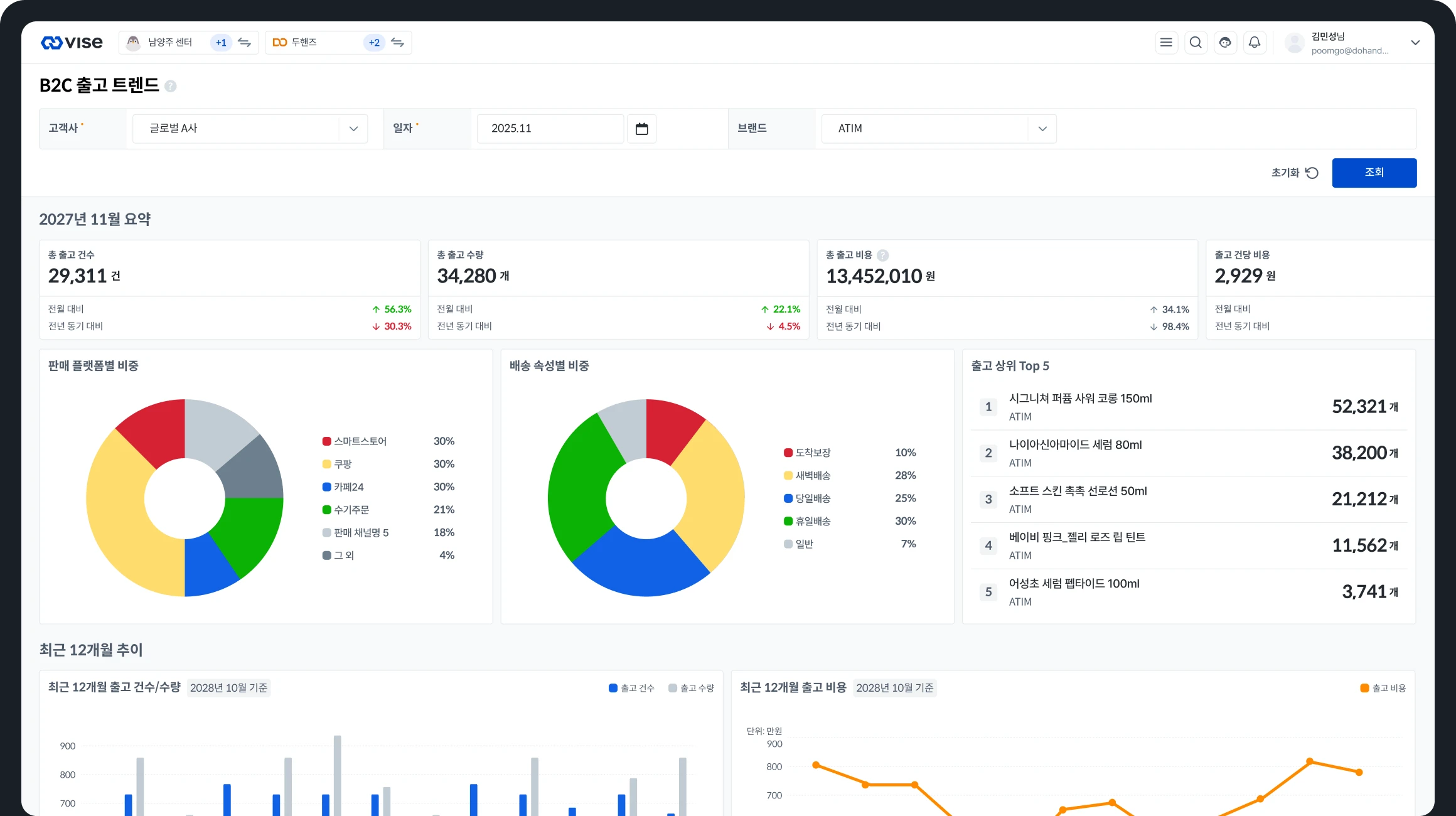Click the vise logo
Screen dimensions: 1456x816
coord(72,42)
